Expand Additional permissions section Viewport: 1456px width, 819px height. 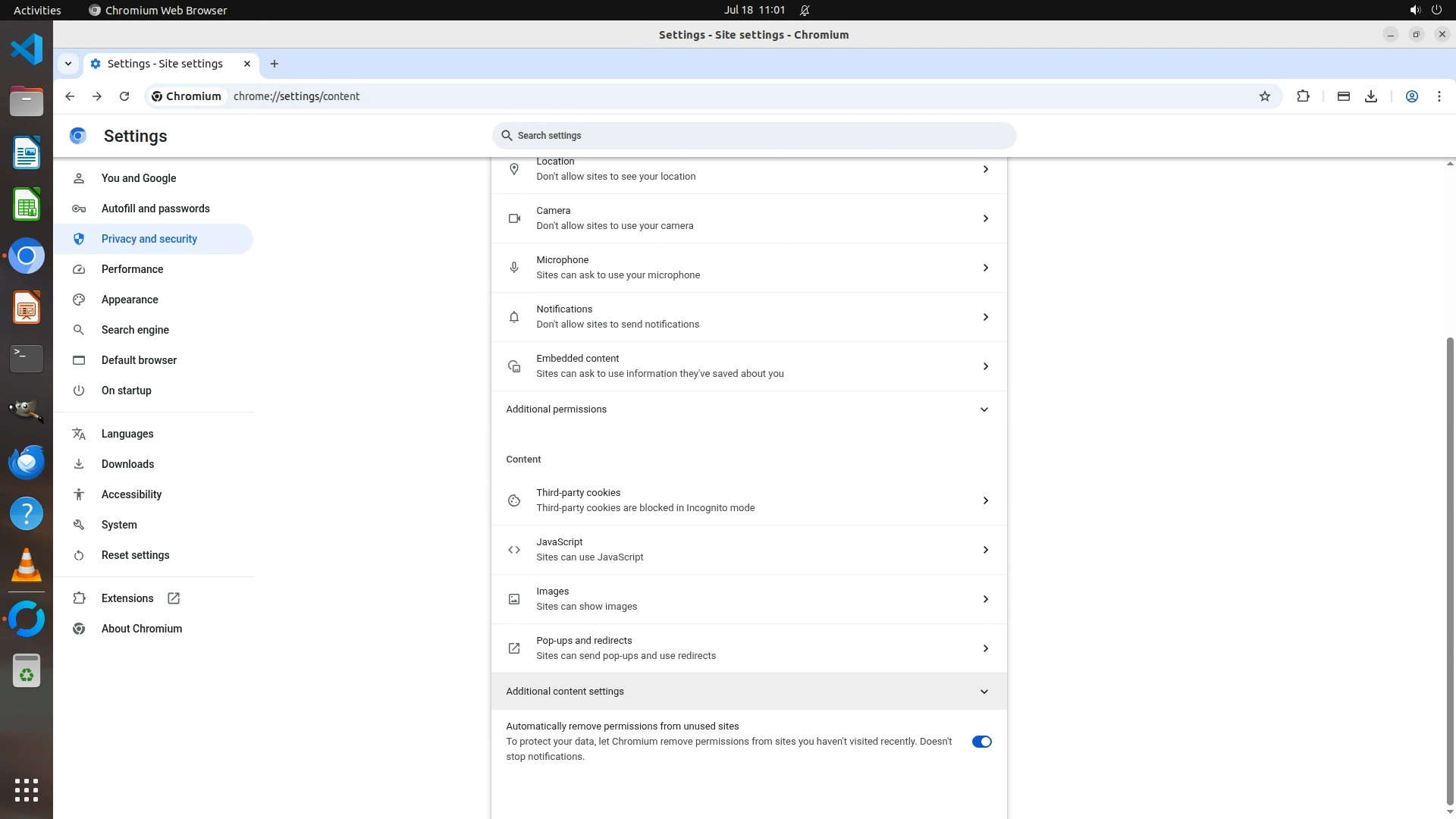tap(748, 409)
